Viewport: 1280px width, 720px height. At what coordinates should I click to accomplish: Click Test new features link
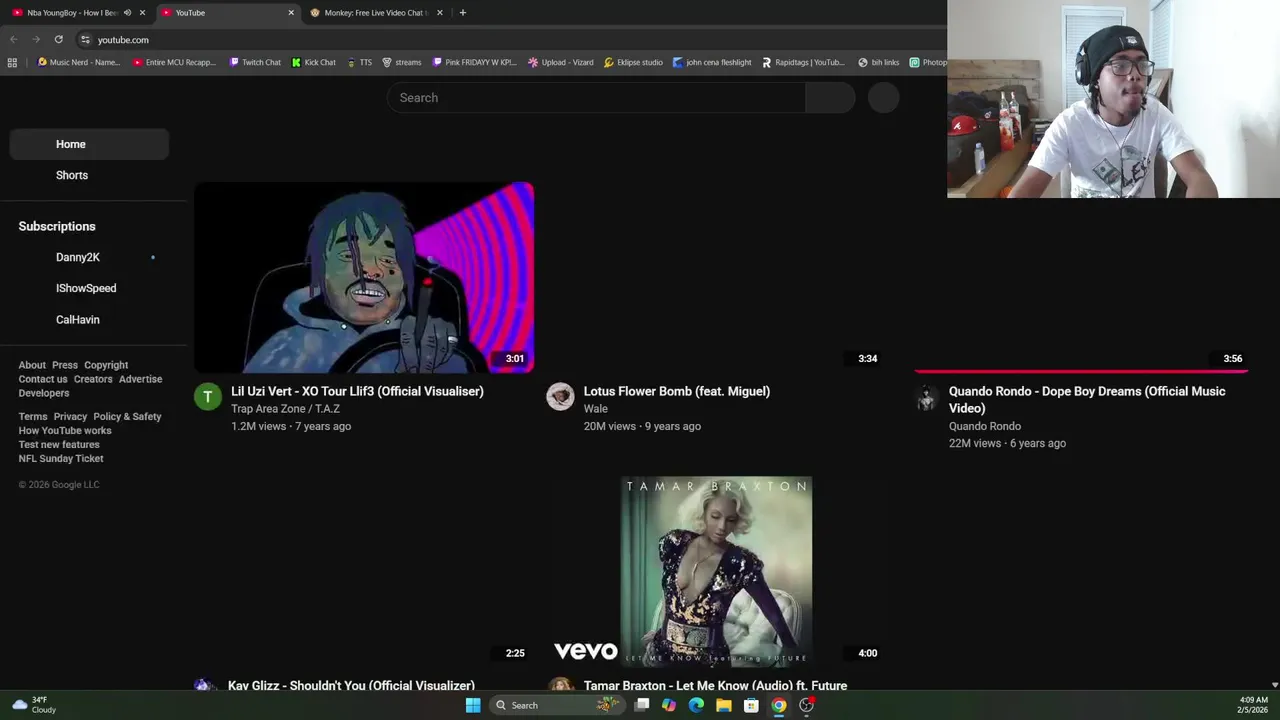coord(59,444)
